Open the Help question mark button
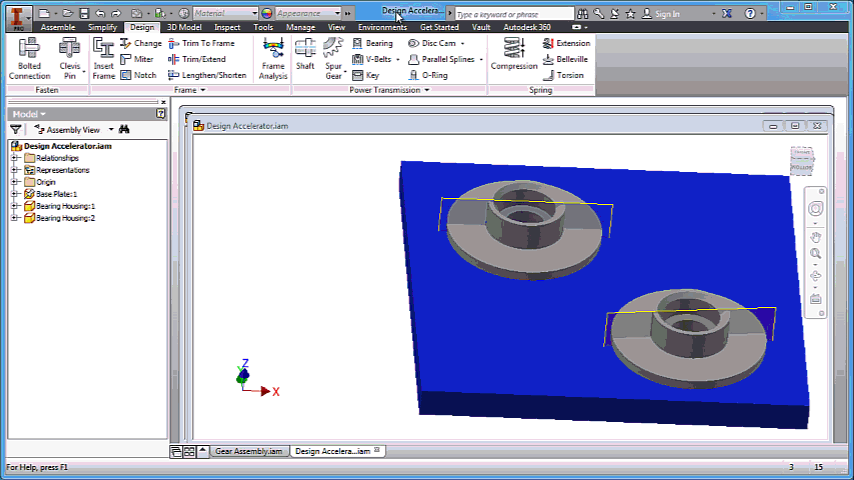854x480 pixels. (750, 14)
